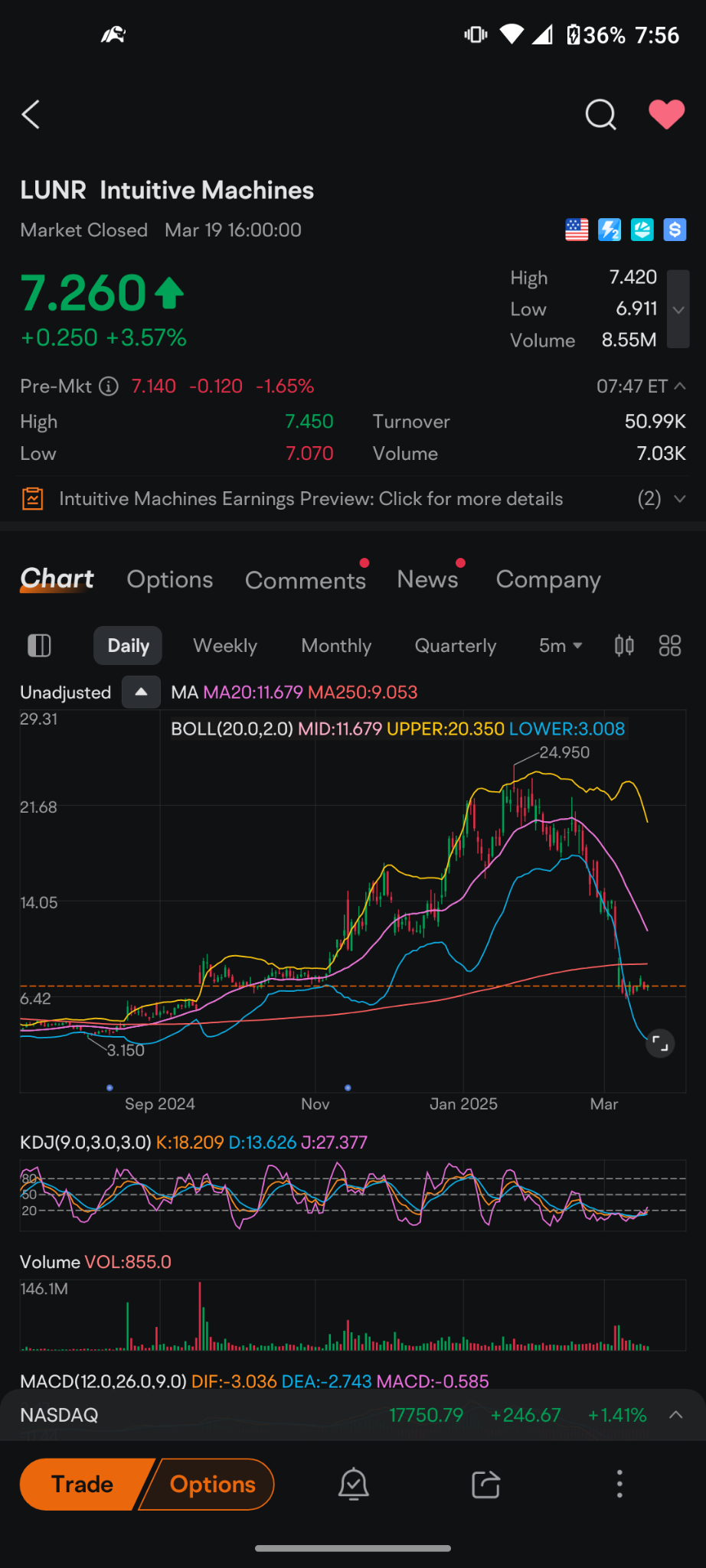Enter fullscreen chart with expand icon
Screen dimensions: 706x1568
(x=660, y=1043)
